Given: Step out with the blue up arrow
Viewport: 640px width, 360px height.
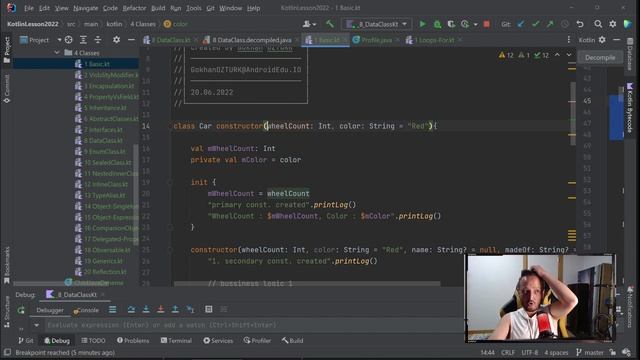Looking at the screenshot, I should (x=175, y=310).
